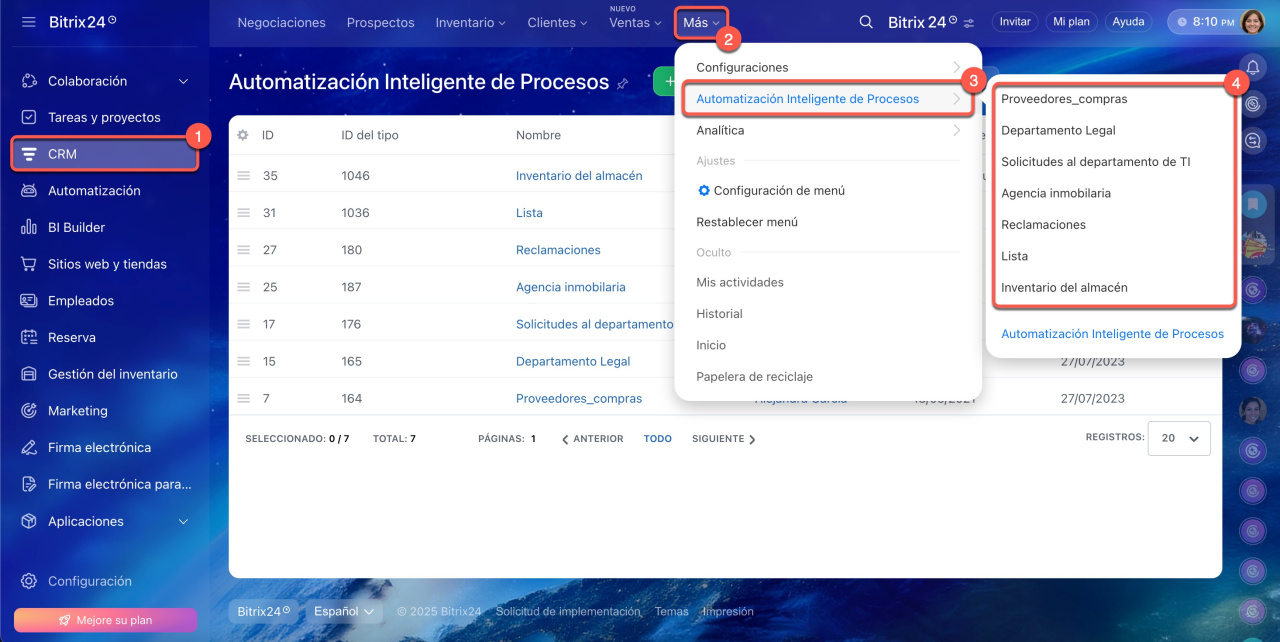The height and width of the screenshot is (642, 1280).
Task: Expand the Colaboración sidebar section
Action: (183, 81)
